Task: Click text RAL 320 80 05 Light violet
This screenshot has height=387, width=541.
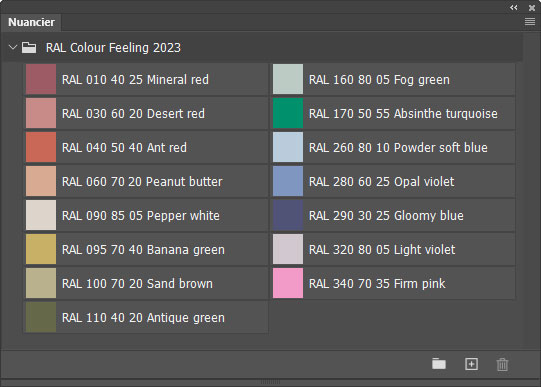Action: tap(382, 250)
